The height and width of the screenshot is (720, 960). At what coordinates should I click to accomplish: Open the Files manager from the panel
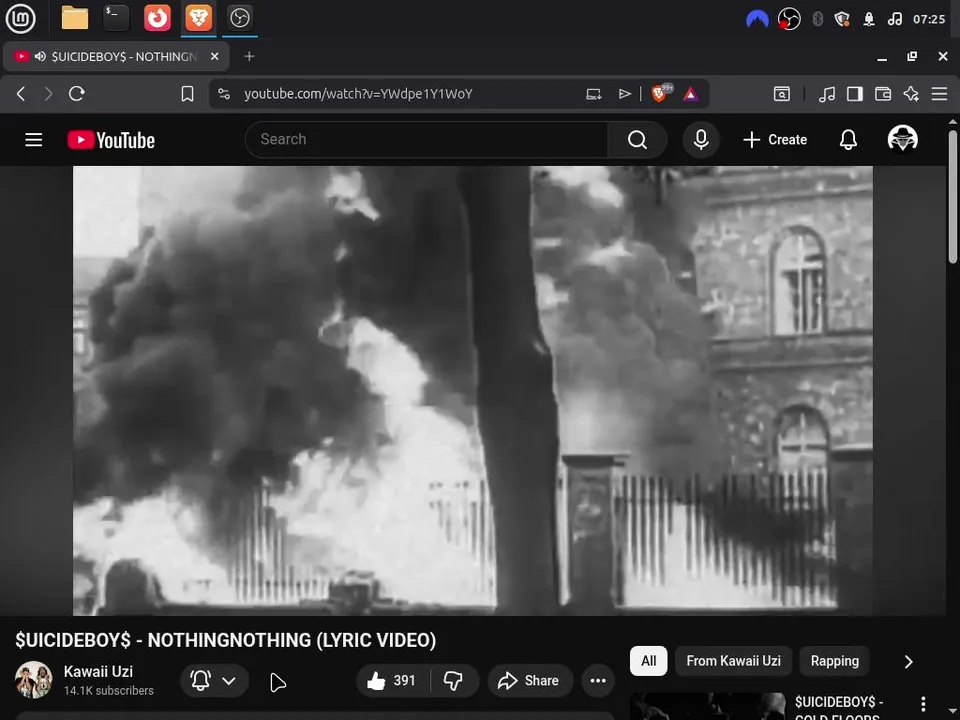pyautogui.click(x=75, y=18)
